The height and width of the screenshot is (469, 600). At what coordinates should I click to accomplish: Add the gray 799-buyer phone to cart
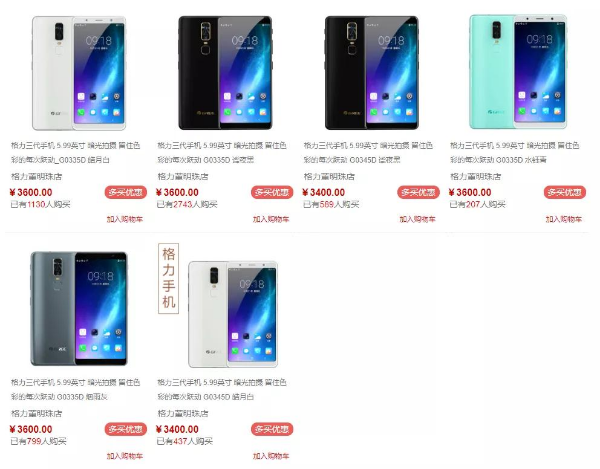125,456
